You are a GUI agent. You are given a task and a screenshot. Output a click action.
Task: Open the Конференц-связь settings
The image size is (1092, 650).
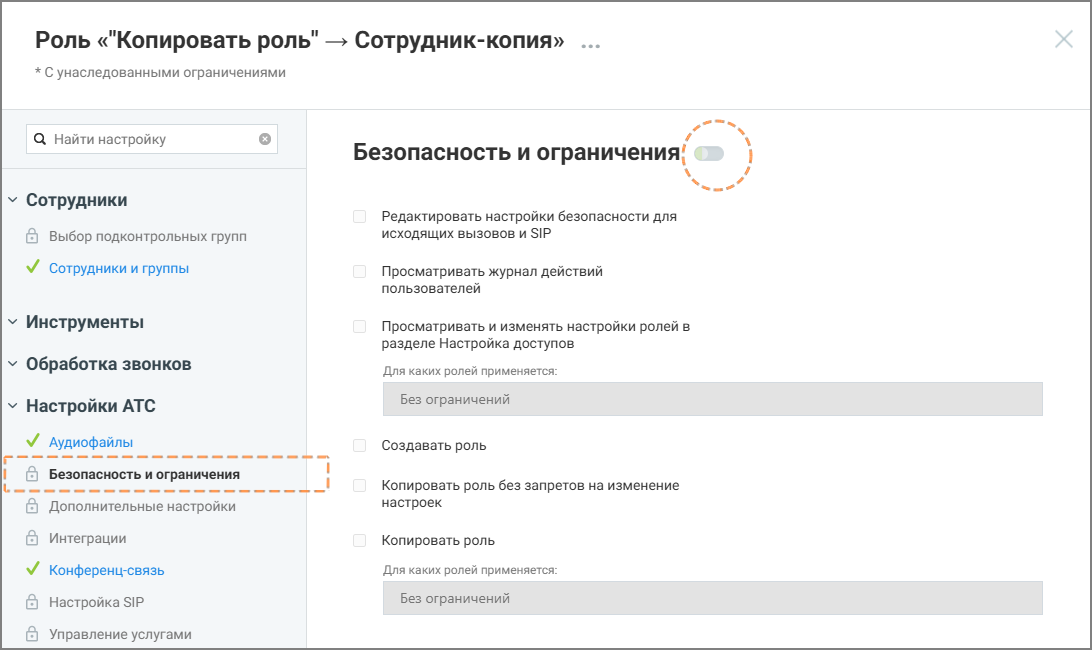107,570
